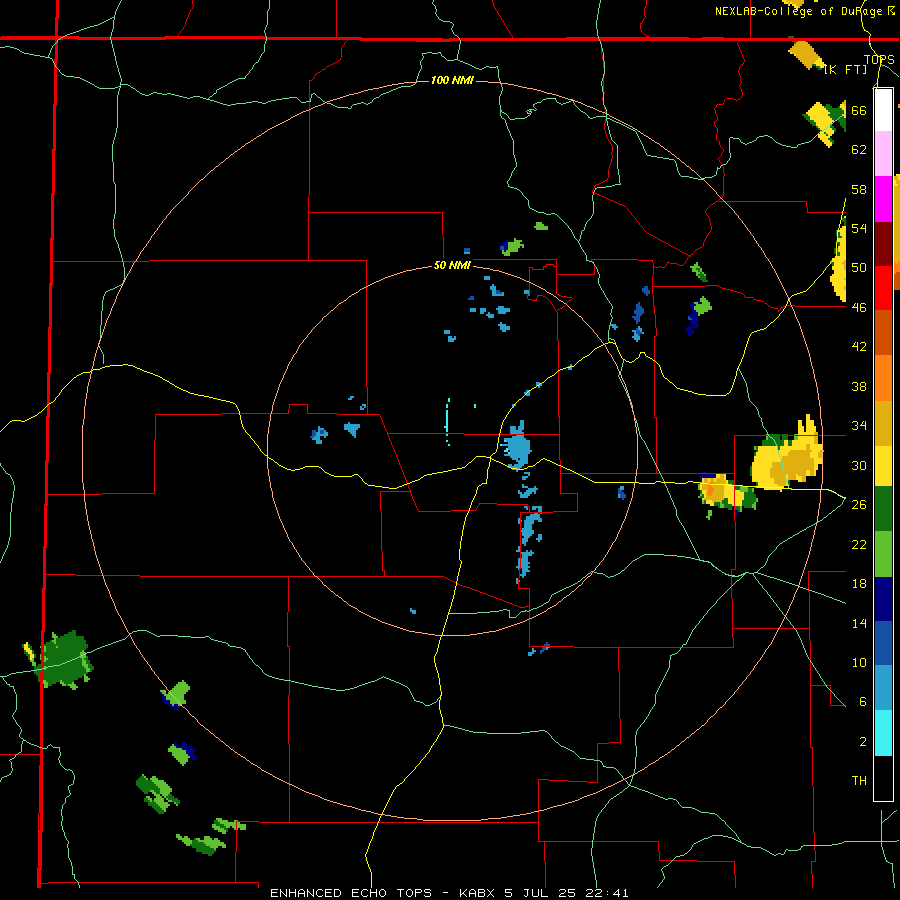
Task: Click the legend value '18'
Action: pyautogui.click(x=859, y=584)
